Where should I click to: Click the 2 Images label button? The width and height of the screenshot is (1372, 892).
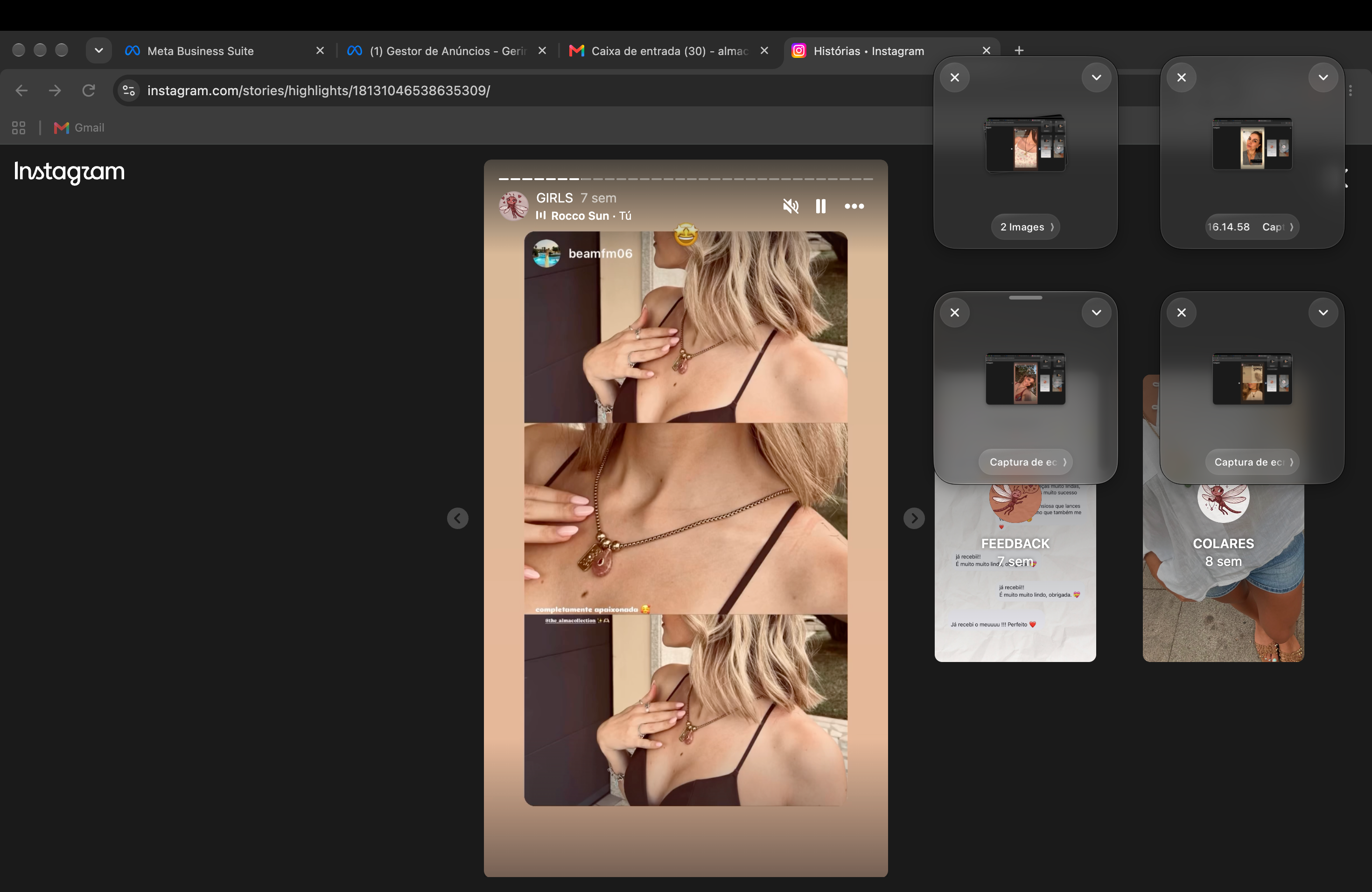pos(1026,227)
